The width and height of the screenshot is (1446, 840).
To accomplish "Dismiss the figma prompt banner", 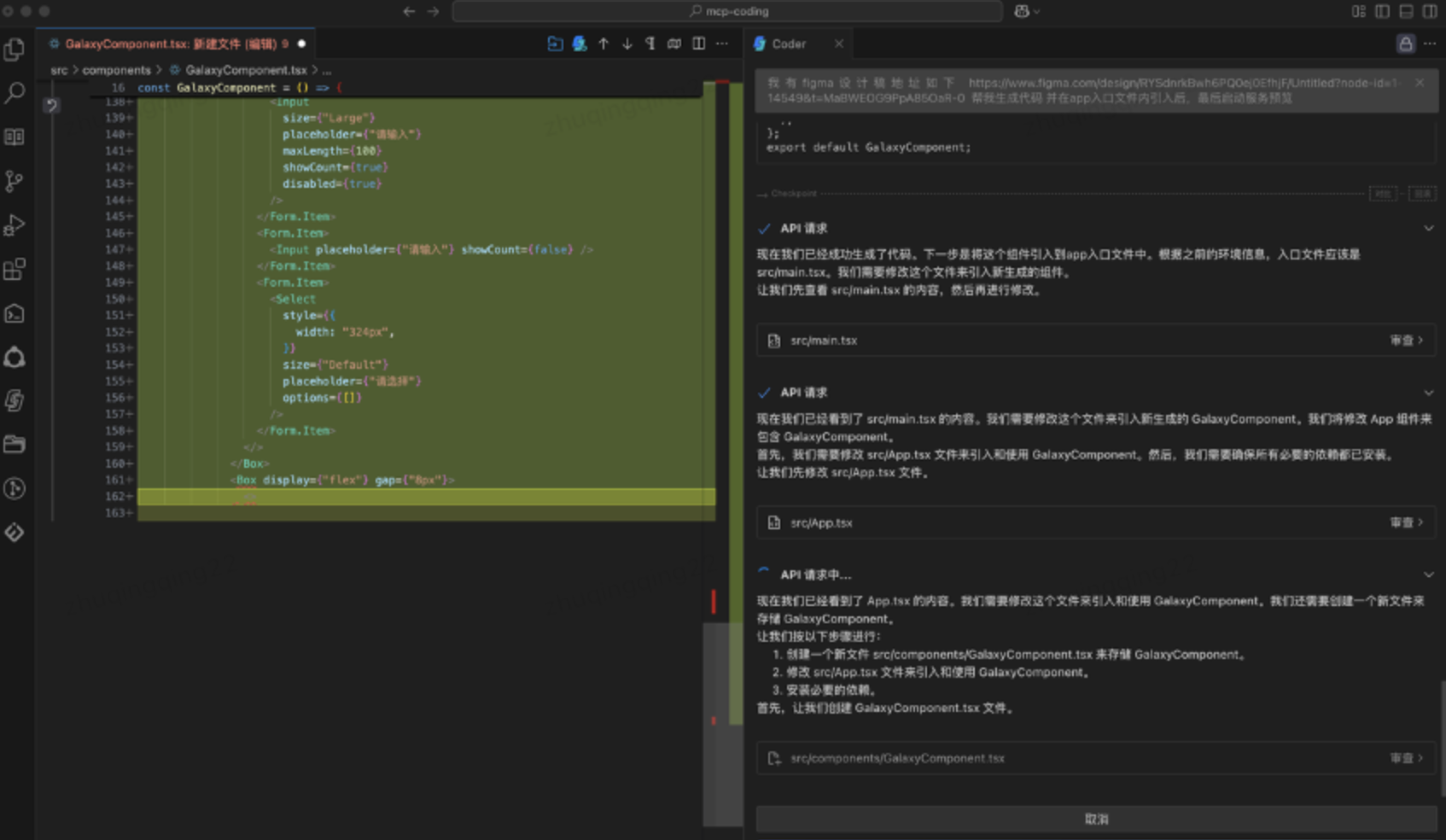I will (x=1420, y=83).
